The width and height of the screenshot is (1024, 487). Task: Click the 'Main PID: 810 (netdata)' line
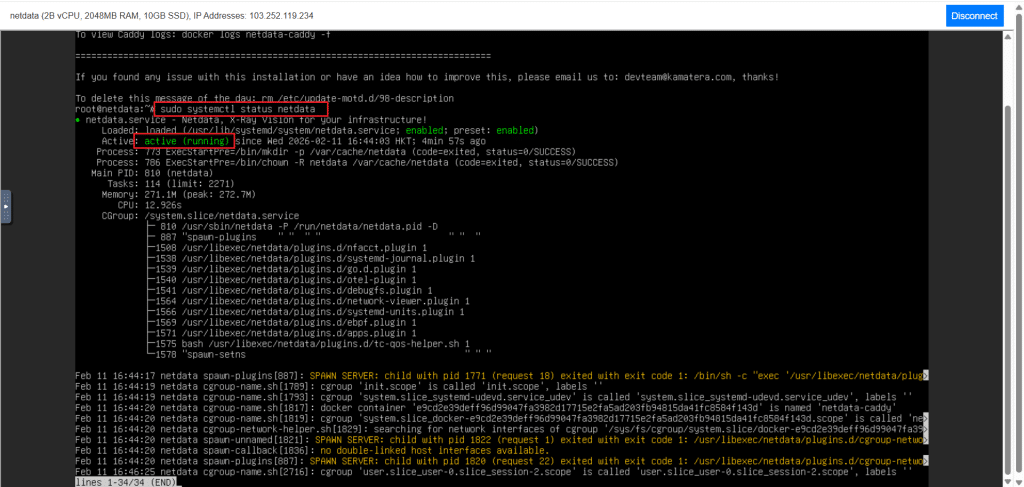coord(152,173)
